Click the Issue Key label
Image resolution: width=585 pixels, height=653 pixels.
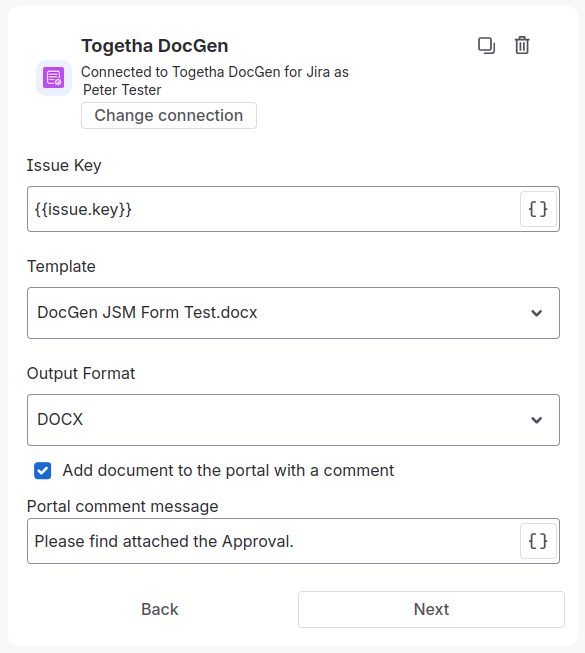tap(64, 165)
